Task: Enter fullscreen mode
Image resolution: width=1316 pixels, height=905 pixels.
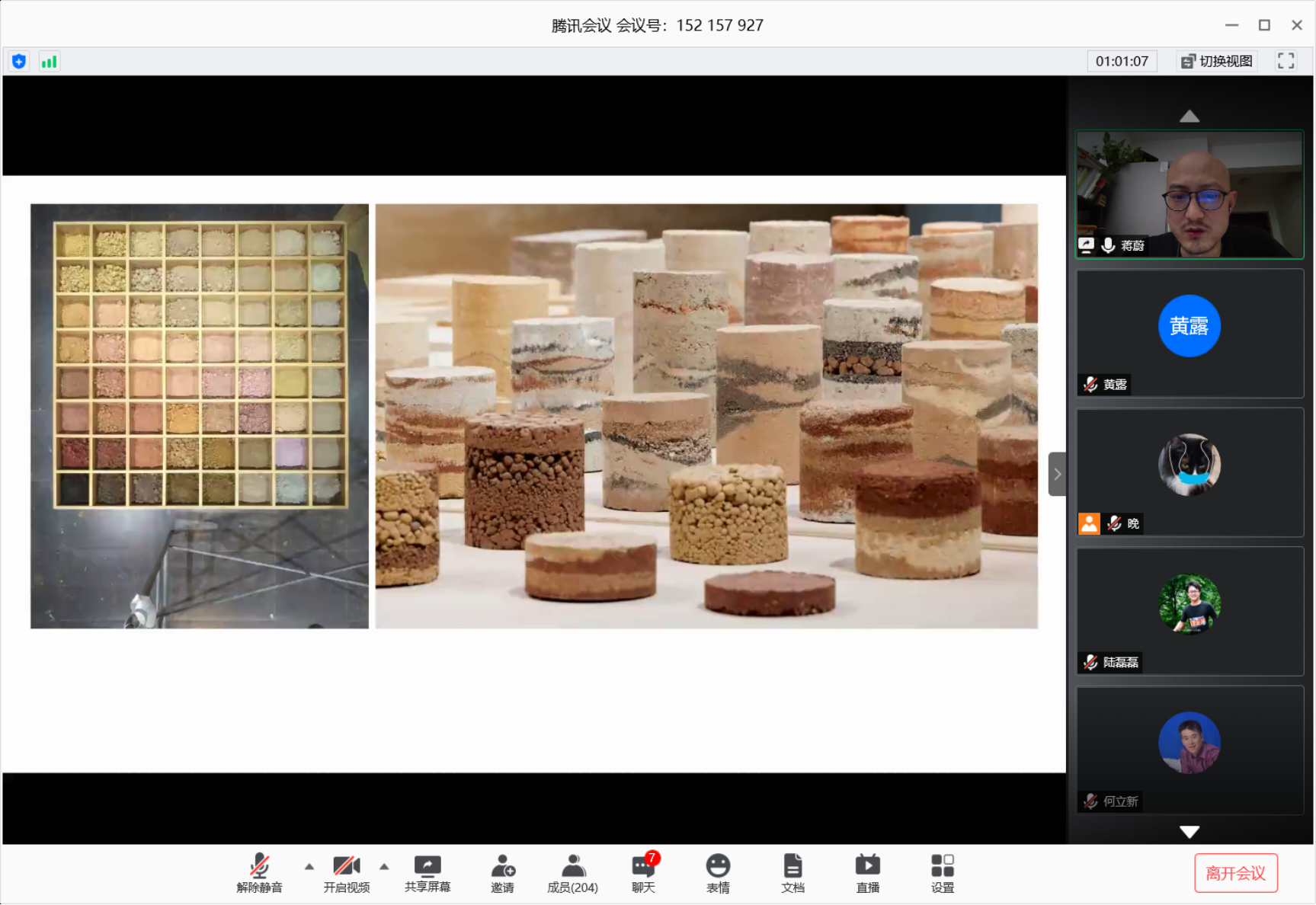Action: (x=1286, y=61)
